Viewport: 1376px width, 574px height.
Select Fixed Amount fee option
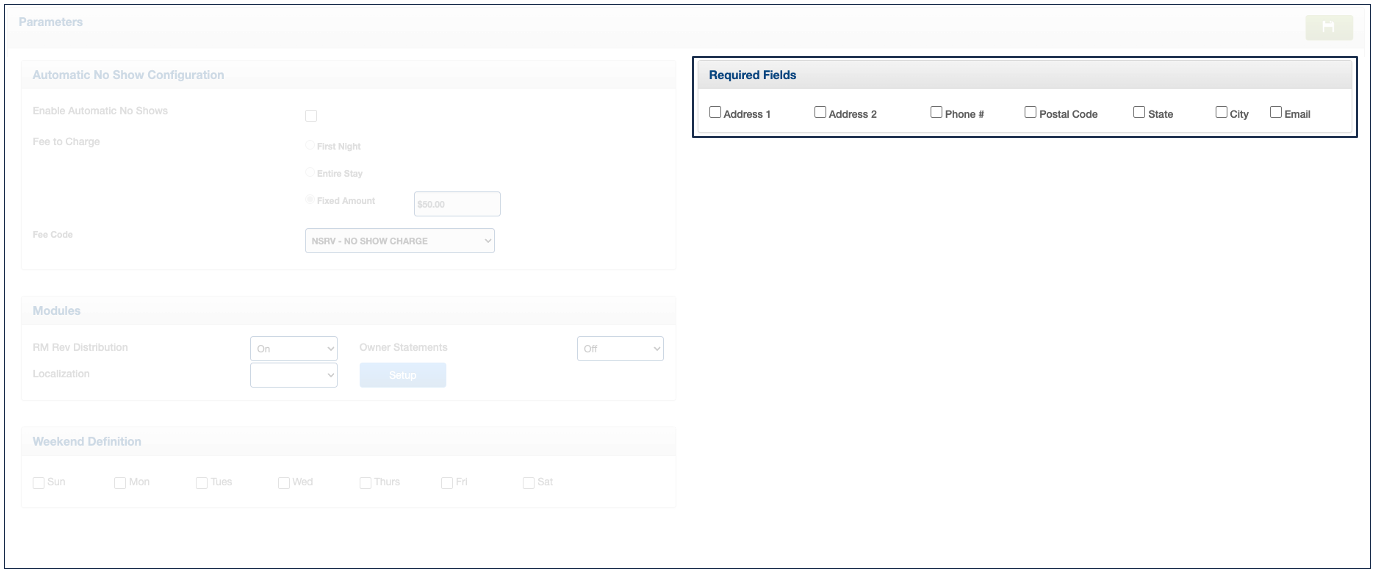click(310, 200)
